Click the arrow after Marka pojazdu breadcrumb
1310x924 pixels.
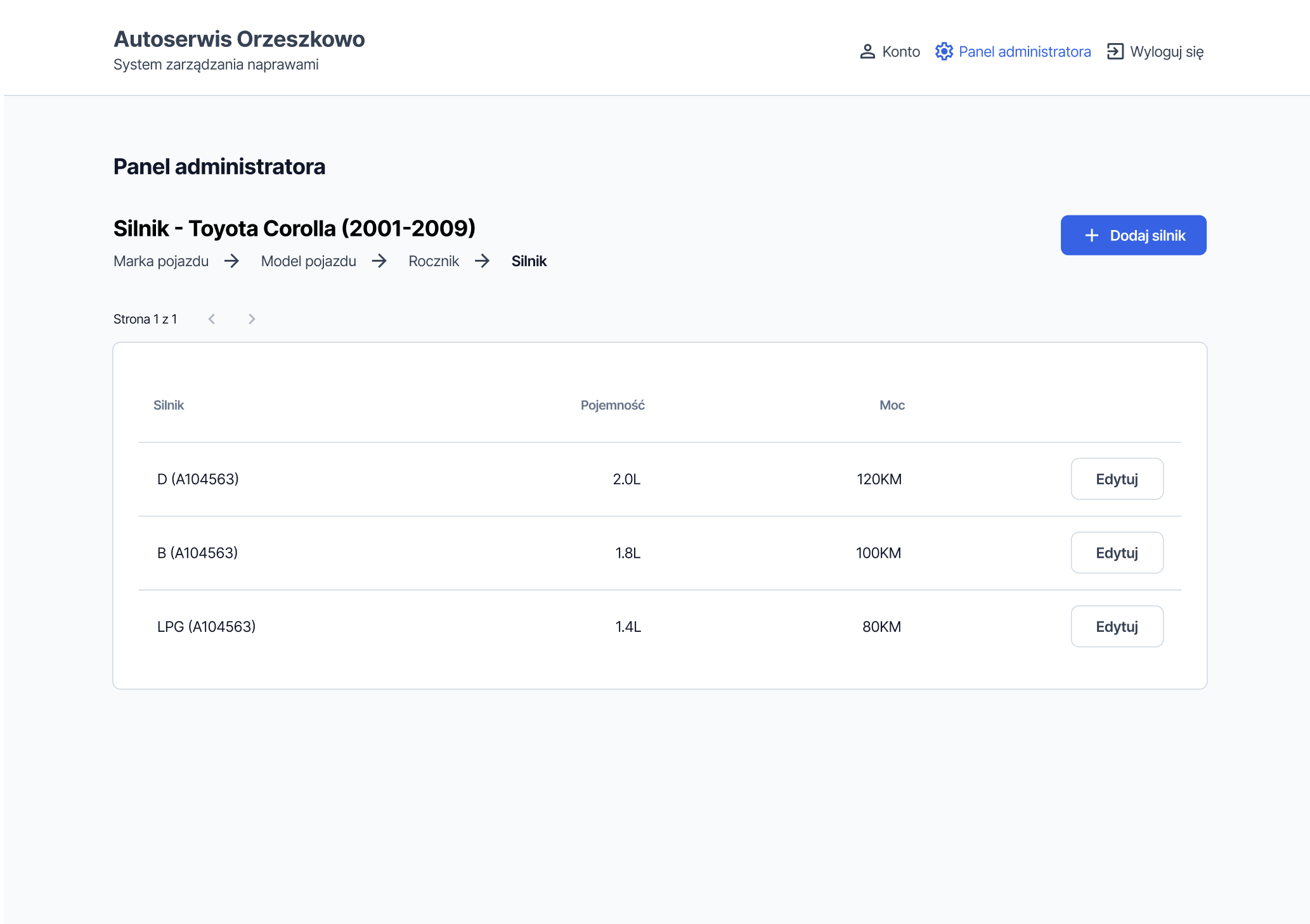pos(231,261)
